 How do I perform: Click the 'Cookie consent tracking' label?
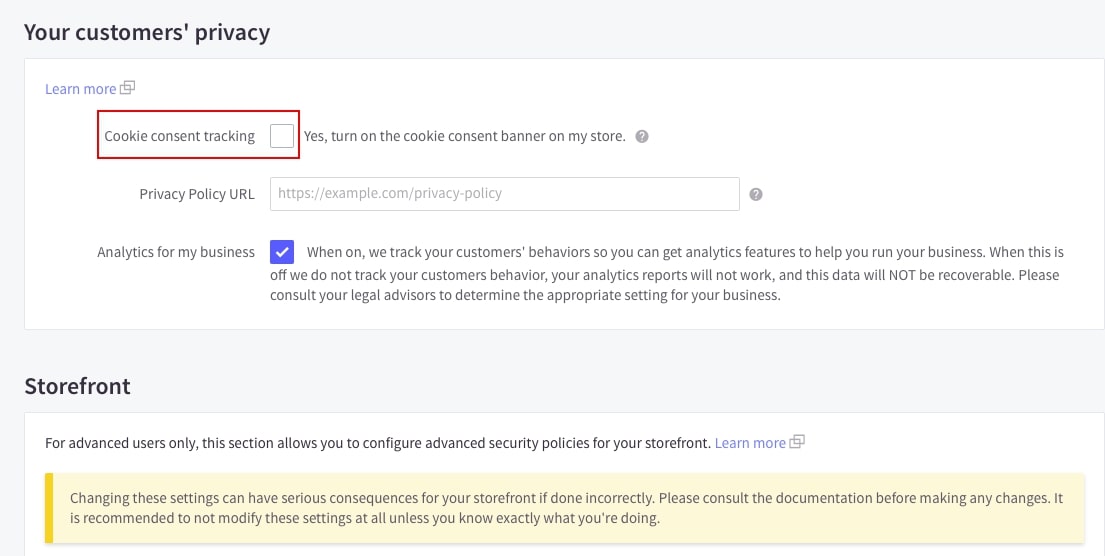(179, 136)
